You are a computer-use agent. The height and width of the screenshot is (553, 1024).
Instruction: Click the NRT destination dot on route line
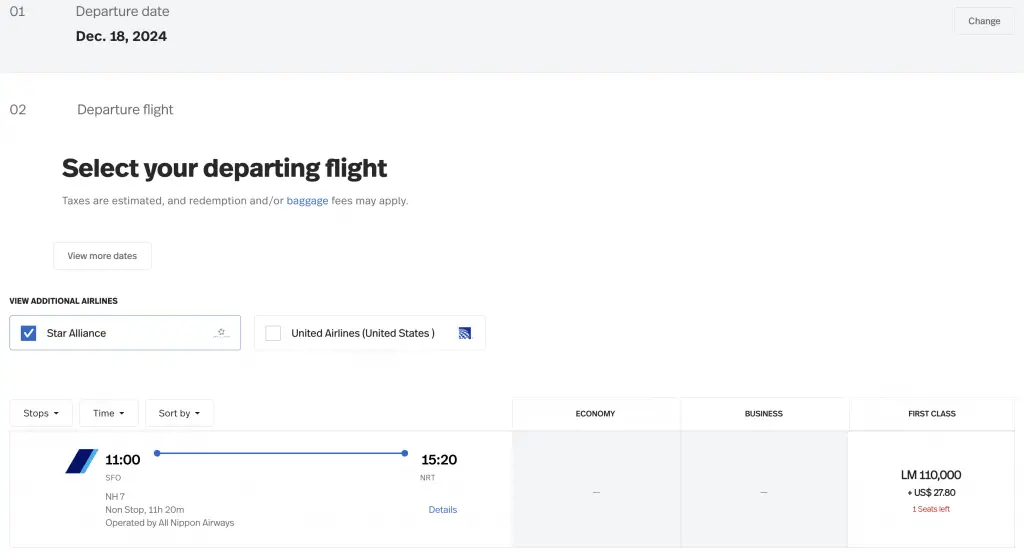405,454
